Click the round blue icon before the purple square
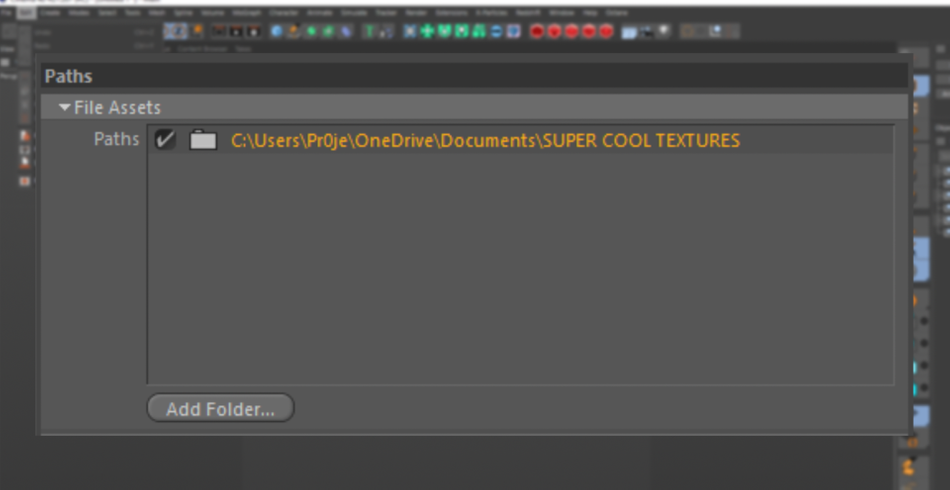This screenshot has width=950, height=490. click(496, 31)
